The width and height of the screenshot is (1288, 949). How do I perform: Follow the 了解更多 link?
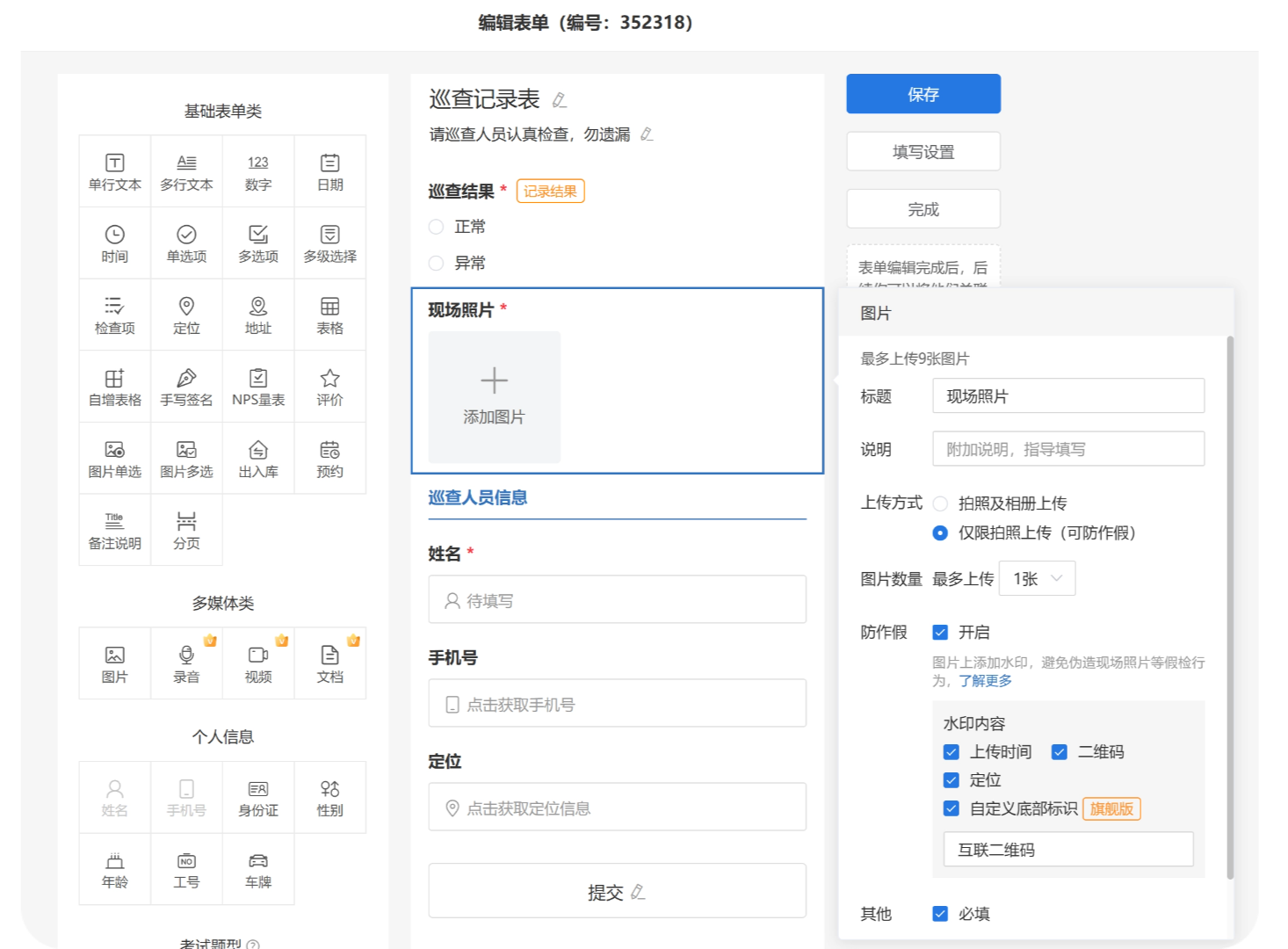985,681
